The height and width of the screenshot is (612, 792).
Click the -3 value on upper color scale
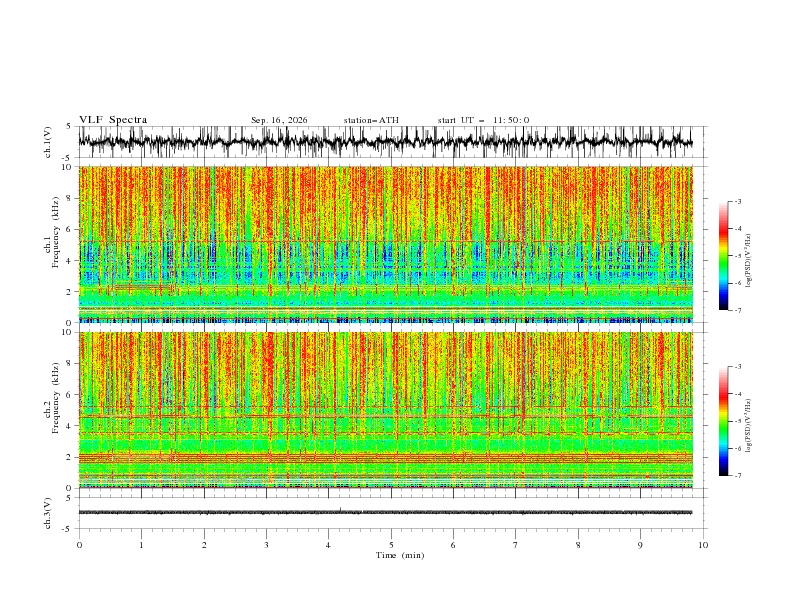[x=738, y=201]
